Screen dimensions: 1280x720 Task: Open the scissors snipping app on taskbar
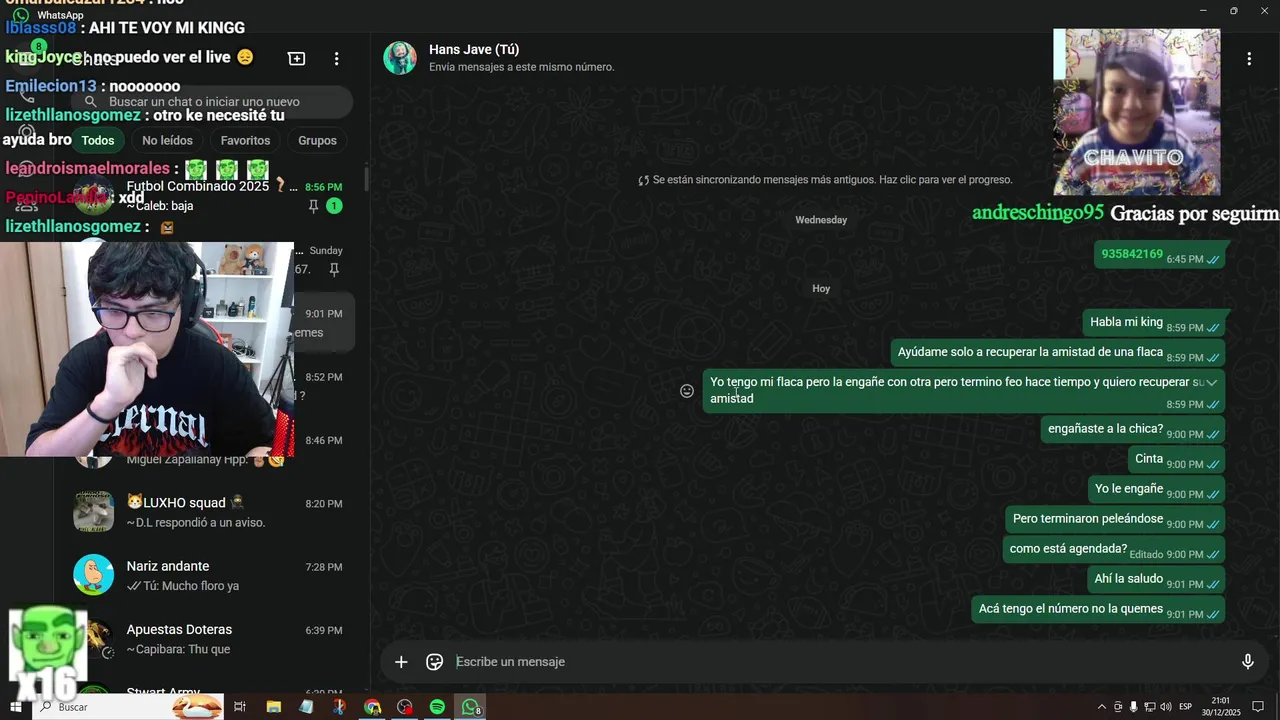click(x=339, y=707)
